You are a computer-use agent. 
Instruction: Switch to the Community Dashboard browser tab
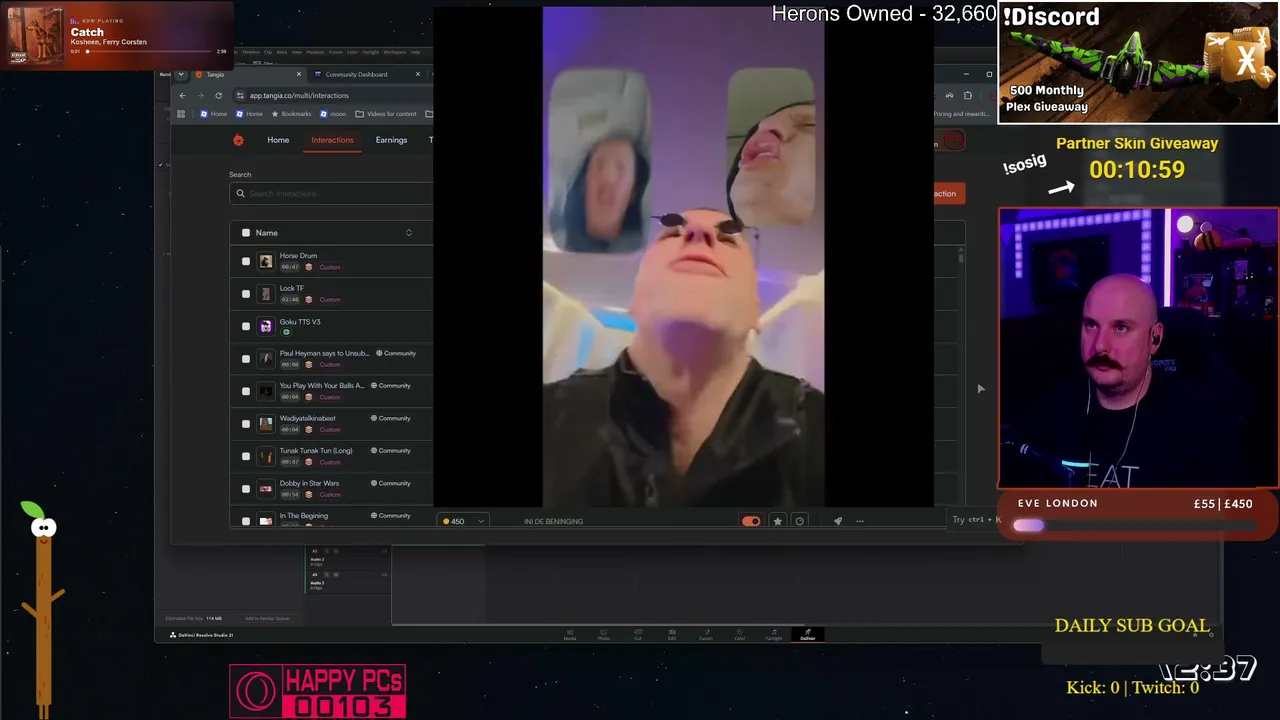click(370, 74)
